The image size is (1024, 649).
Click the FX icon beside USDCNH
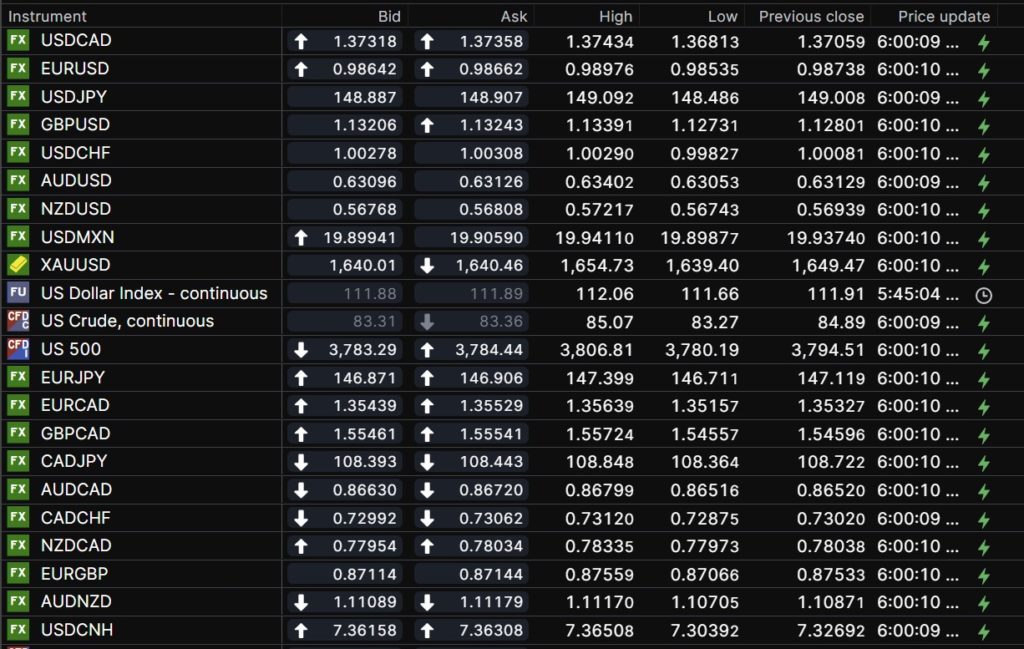(18, 629)
